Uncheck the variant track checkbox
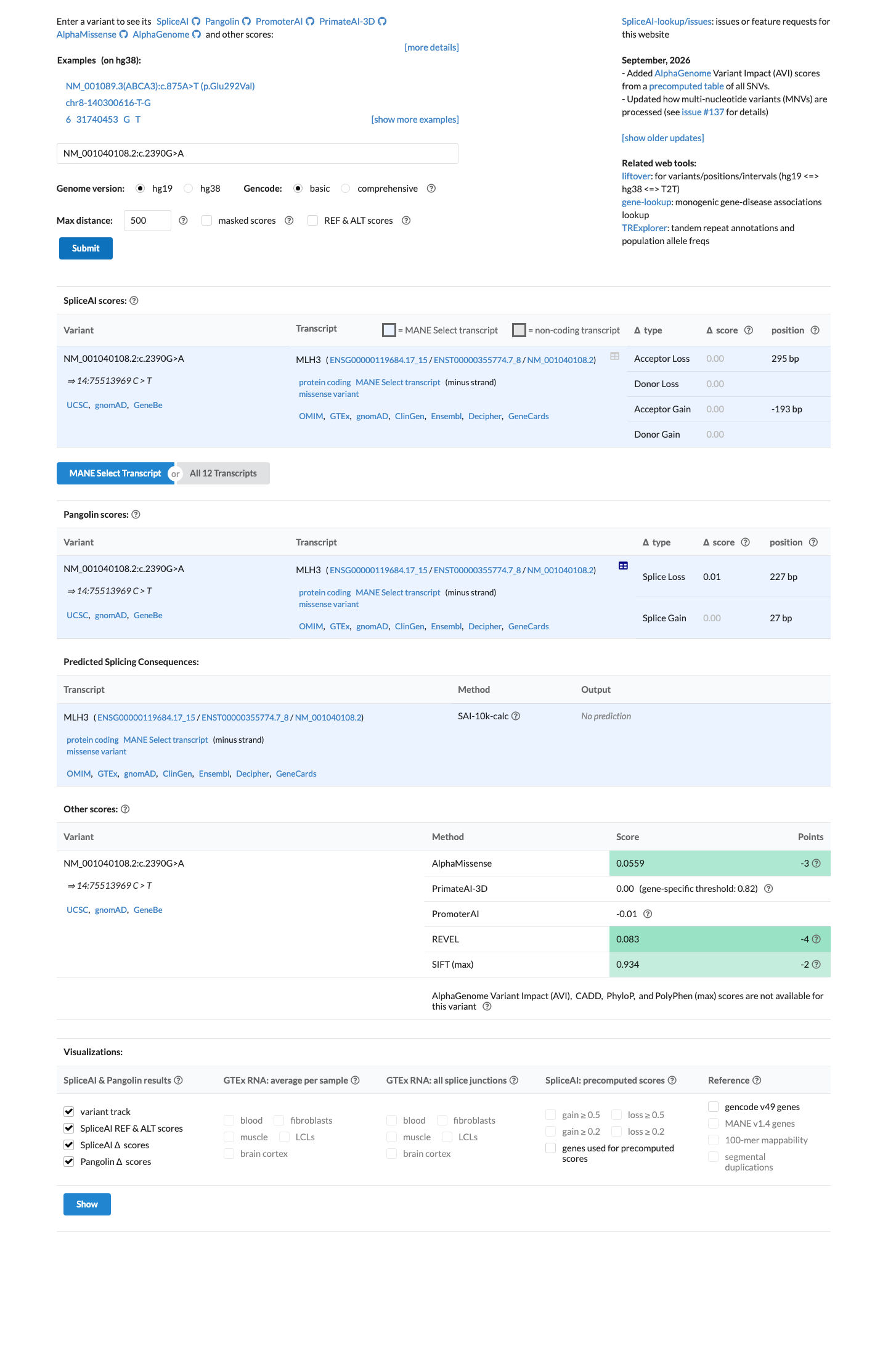 (x=69, y=1112)
